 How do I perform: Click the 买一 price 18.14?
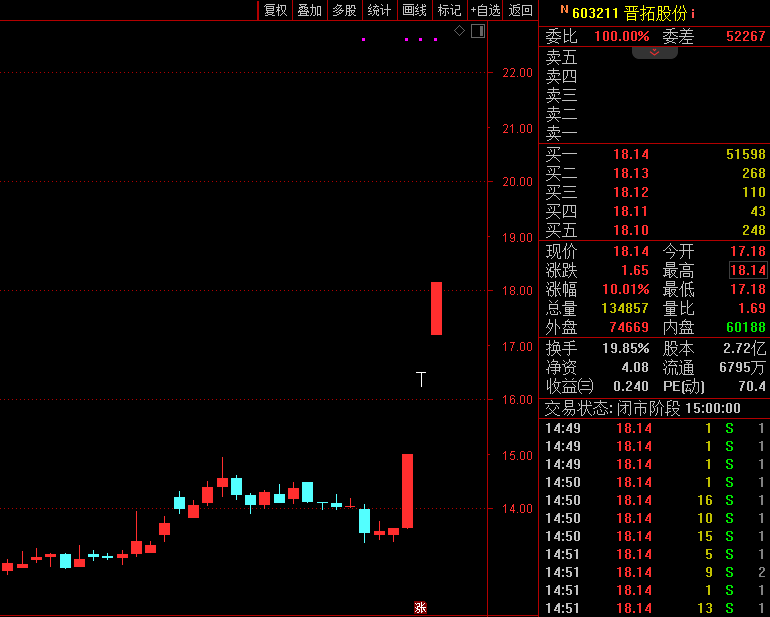(x=631, y=154)
